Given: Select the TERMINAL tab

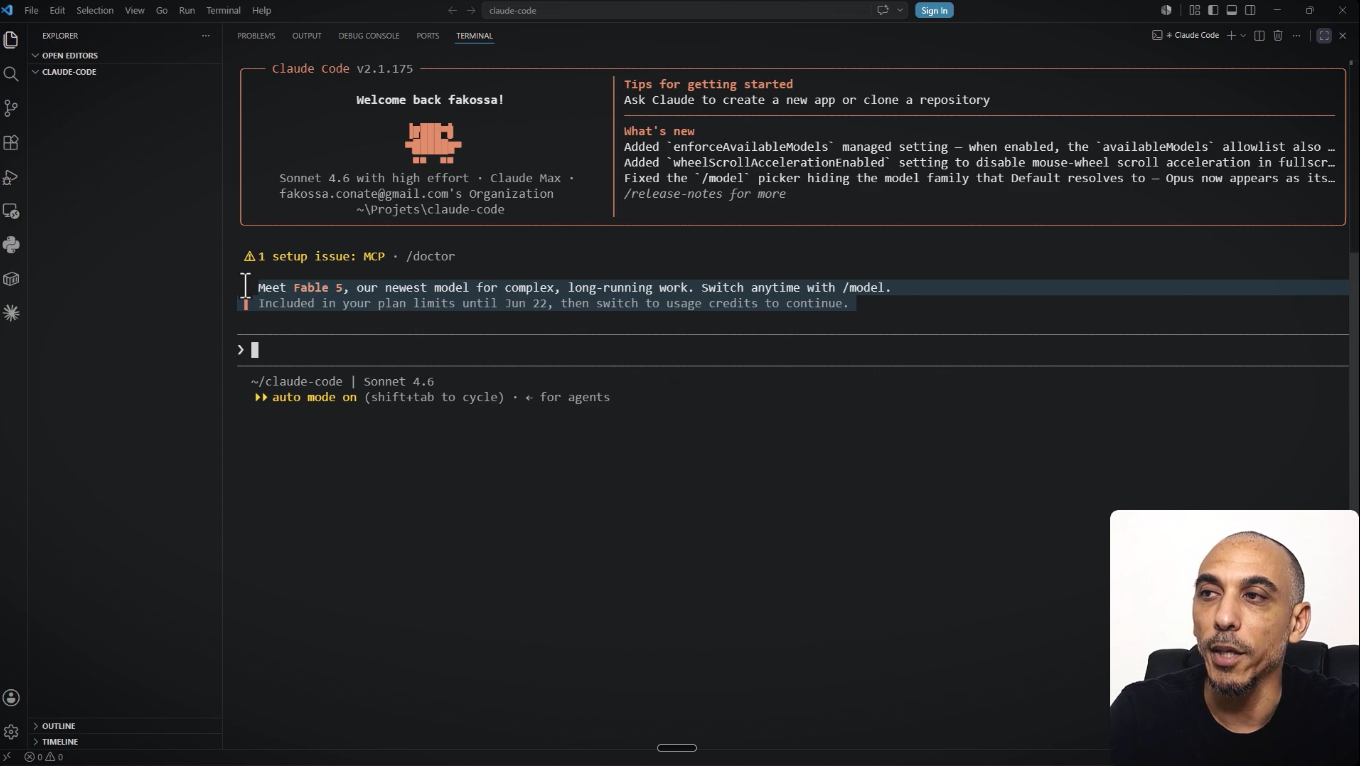Looking at the screenshot, I should pyautogui.click(x=474, y=36).
